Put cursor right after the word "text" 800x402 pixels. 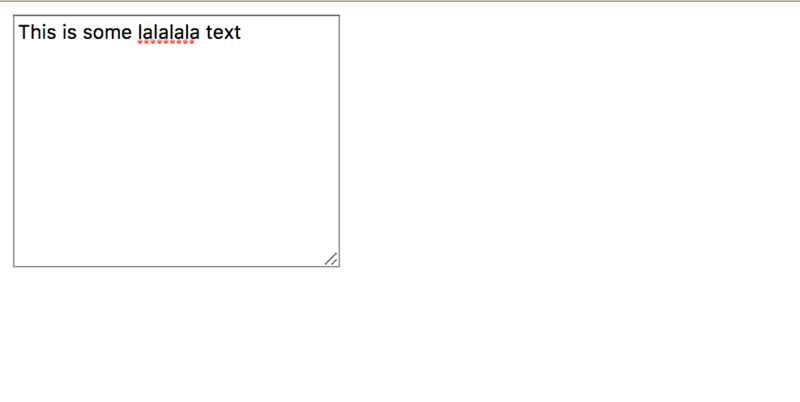pyautogui.click(x=241, y=32)
